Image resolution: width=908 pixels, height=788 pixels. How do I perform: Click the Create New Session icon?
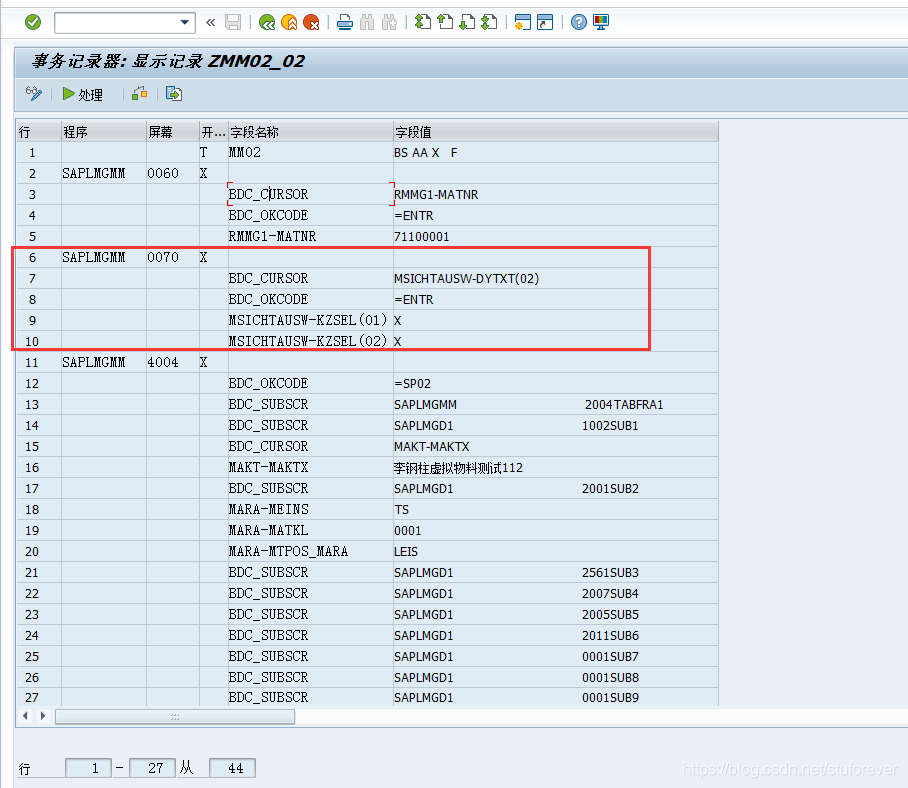(523, 23)
